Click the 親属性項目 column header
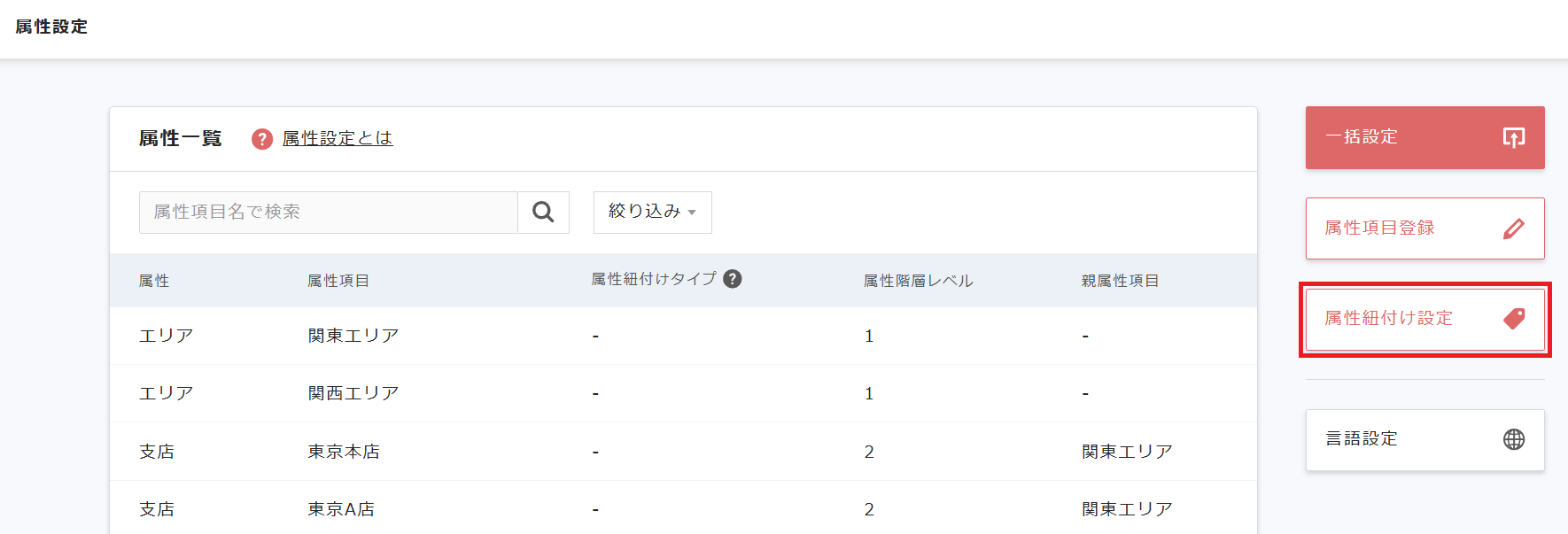The image size is (1568, 534). pyautogui.click(x=1120, y=281)
